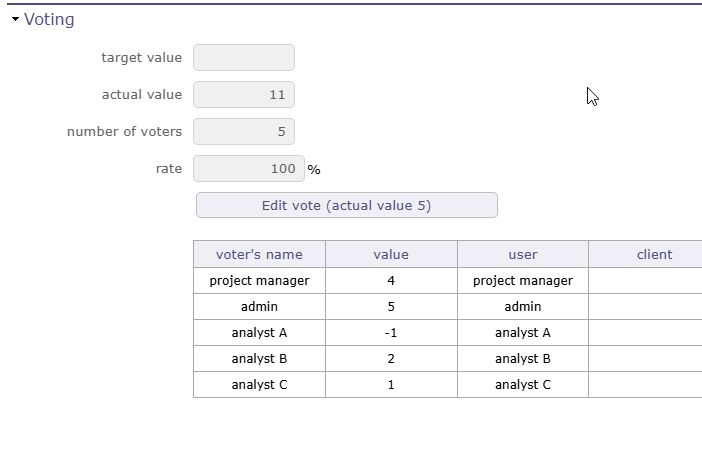Select analyst C voter name cell
The image size is (702, 468).
[259, 385]
